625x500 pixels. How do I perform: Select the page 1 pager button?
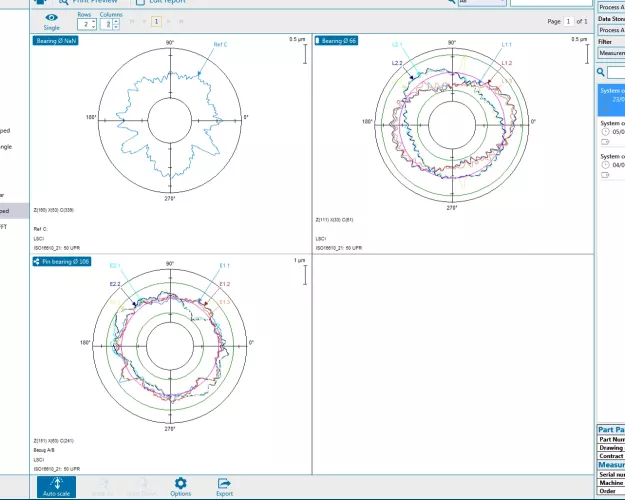point(156,21)
